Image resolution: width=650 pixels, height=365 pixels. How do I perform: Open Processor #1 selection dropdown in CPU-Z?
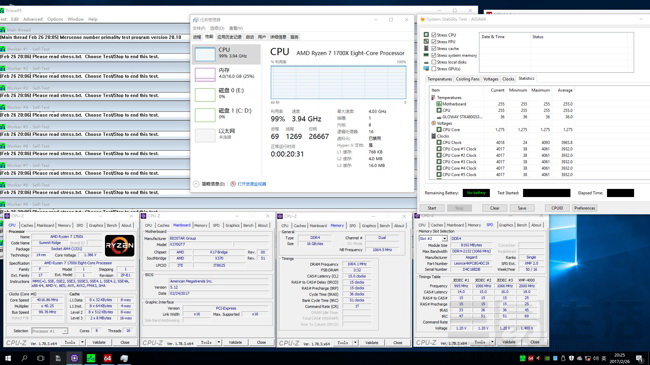pos(49,331)
